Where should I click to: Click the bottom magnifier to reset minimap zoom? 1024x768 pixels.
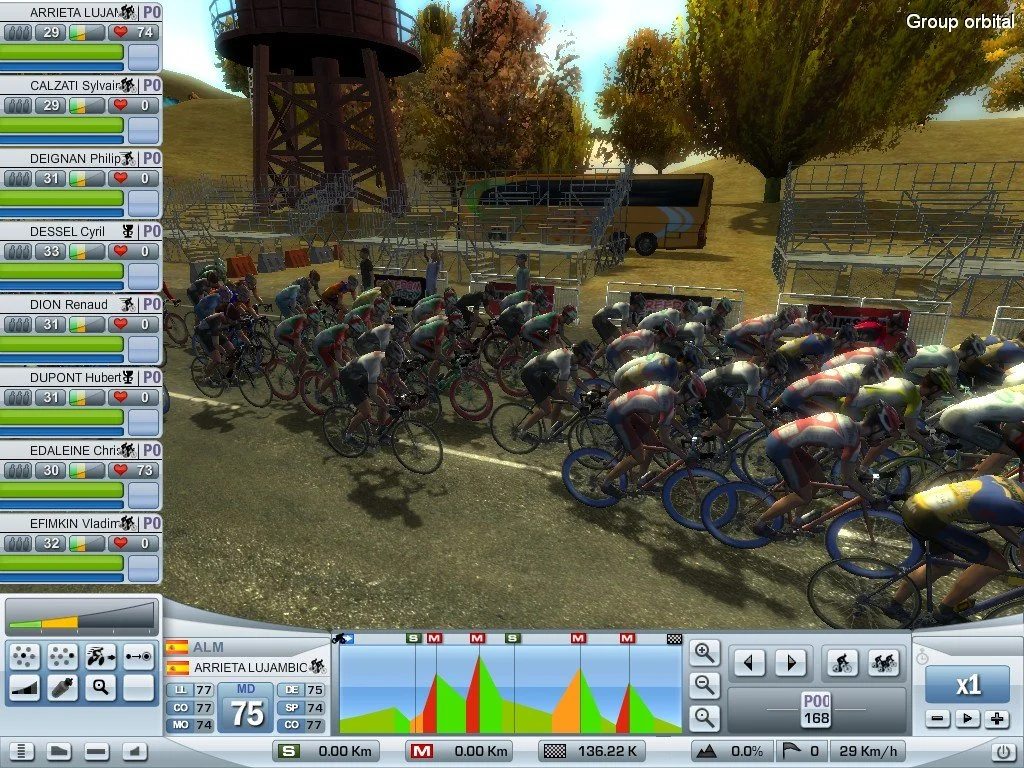705,717
